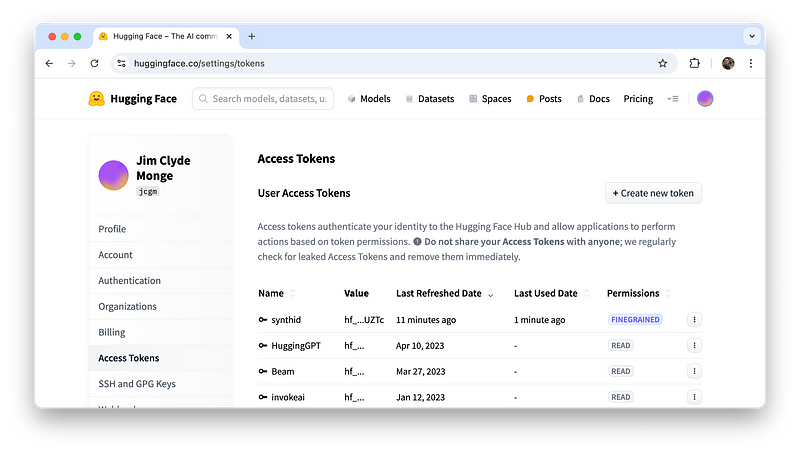Click the '1 minute ago' last used value
800x454 pixels.
(539, 320)
